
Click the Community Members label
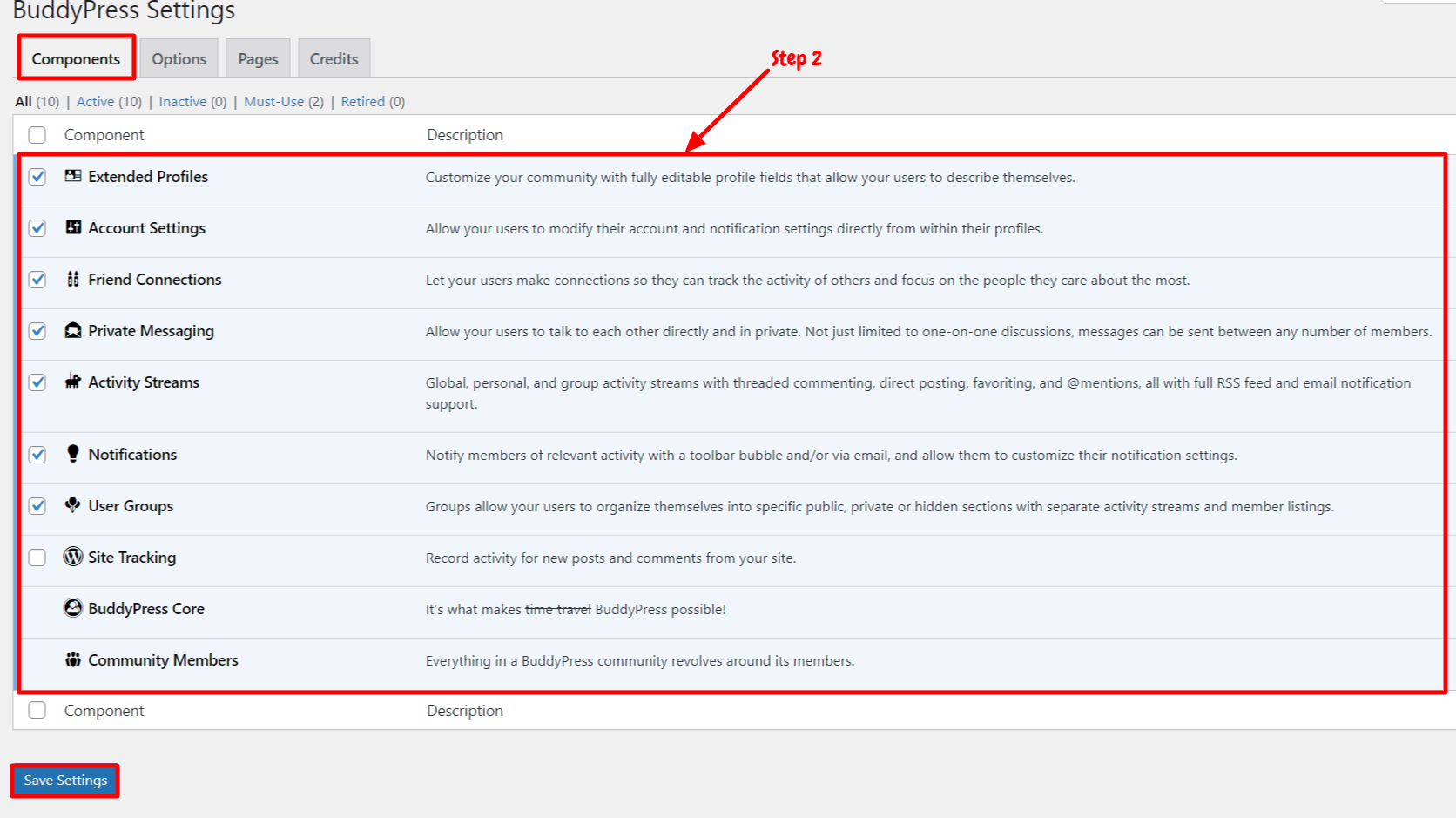coord(163,660)
